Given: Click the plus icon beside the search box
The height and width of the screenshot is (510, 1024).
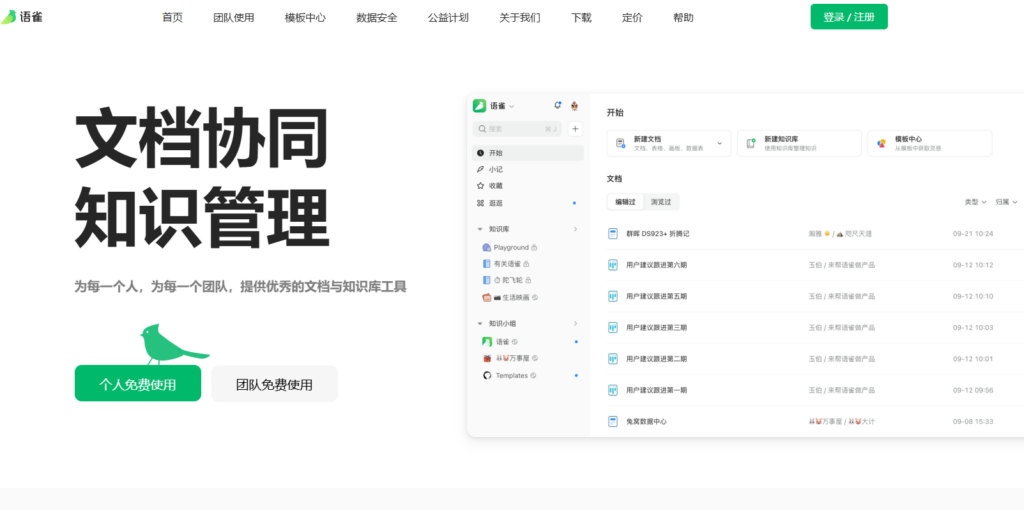Looking at the screenshot, I should click(x=575, y=129).
